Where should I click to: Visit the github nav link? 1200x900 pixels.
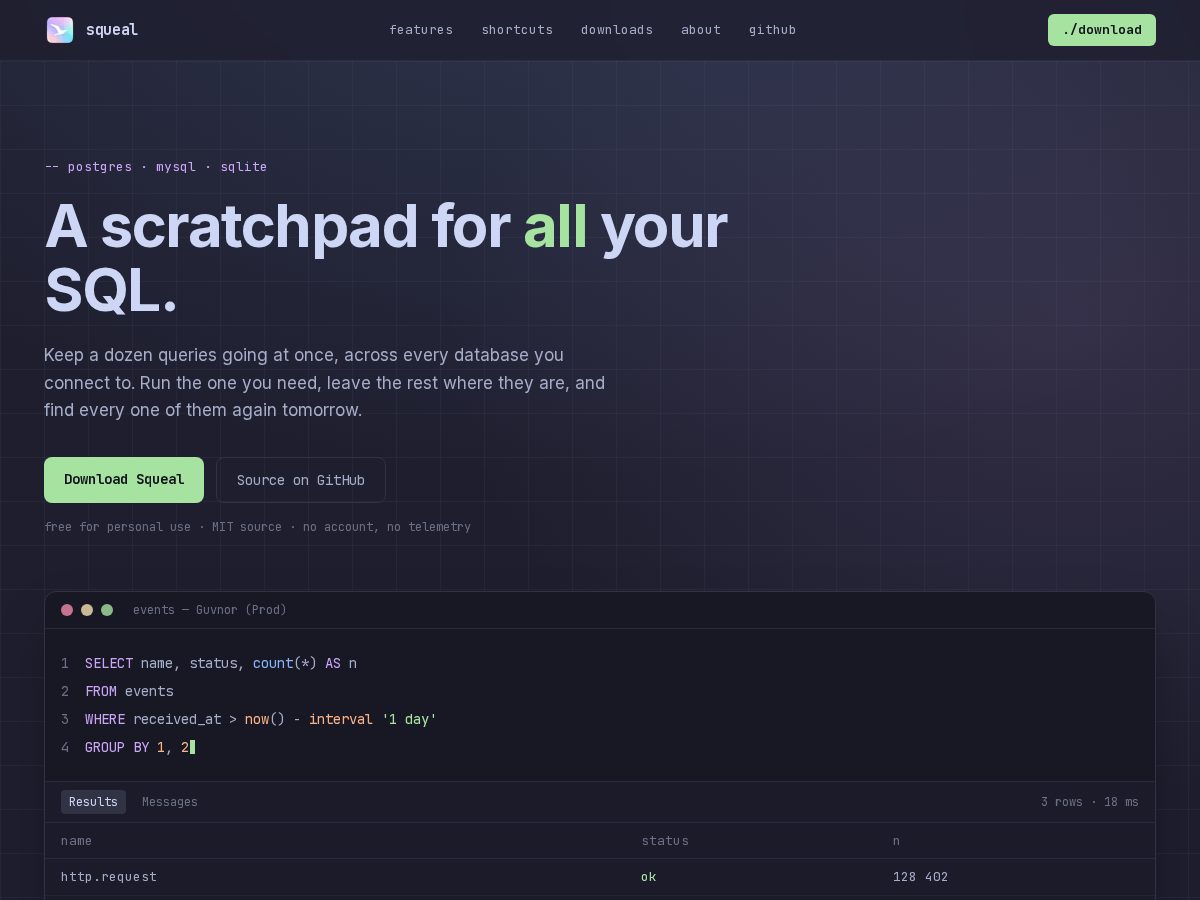point(773,30)
